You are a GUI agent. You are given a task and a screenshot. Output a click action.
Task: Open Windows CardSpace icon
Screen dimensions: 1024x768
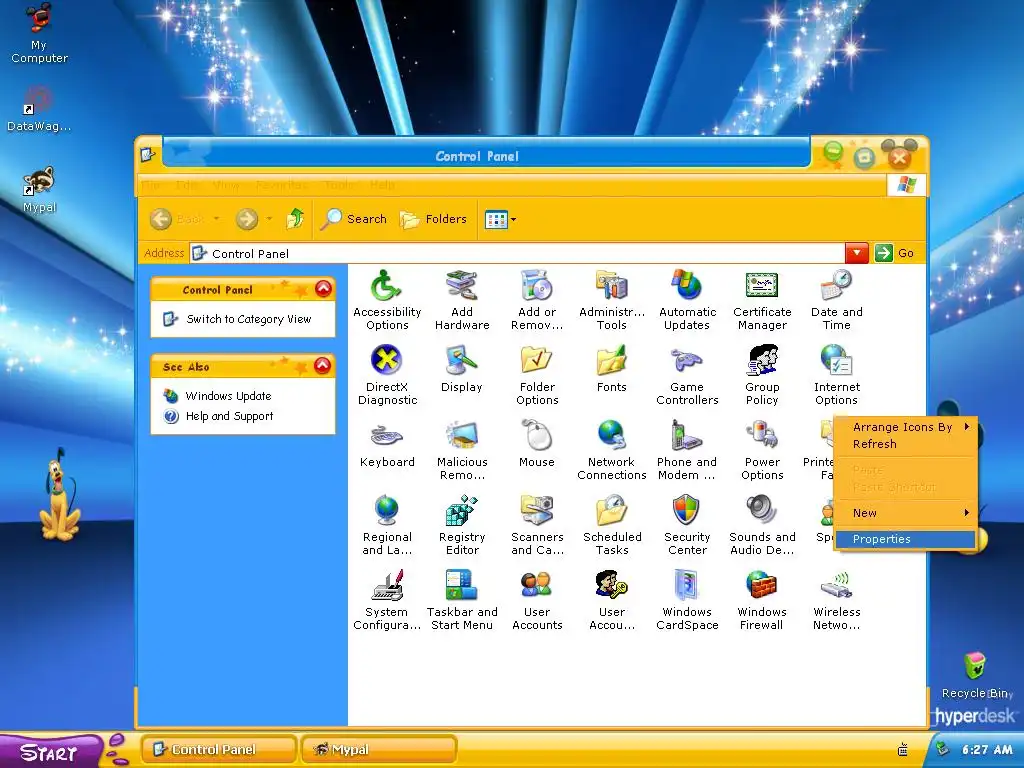pos(687,586)
